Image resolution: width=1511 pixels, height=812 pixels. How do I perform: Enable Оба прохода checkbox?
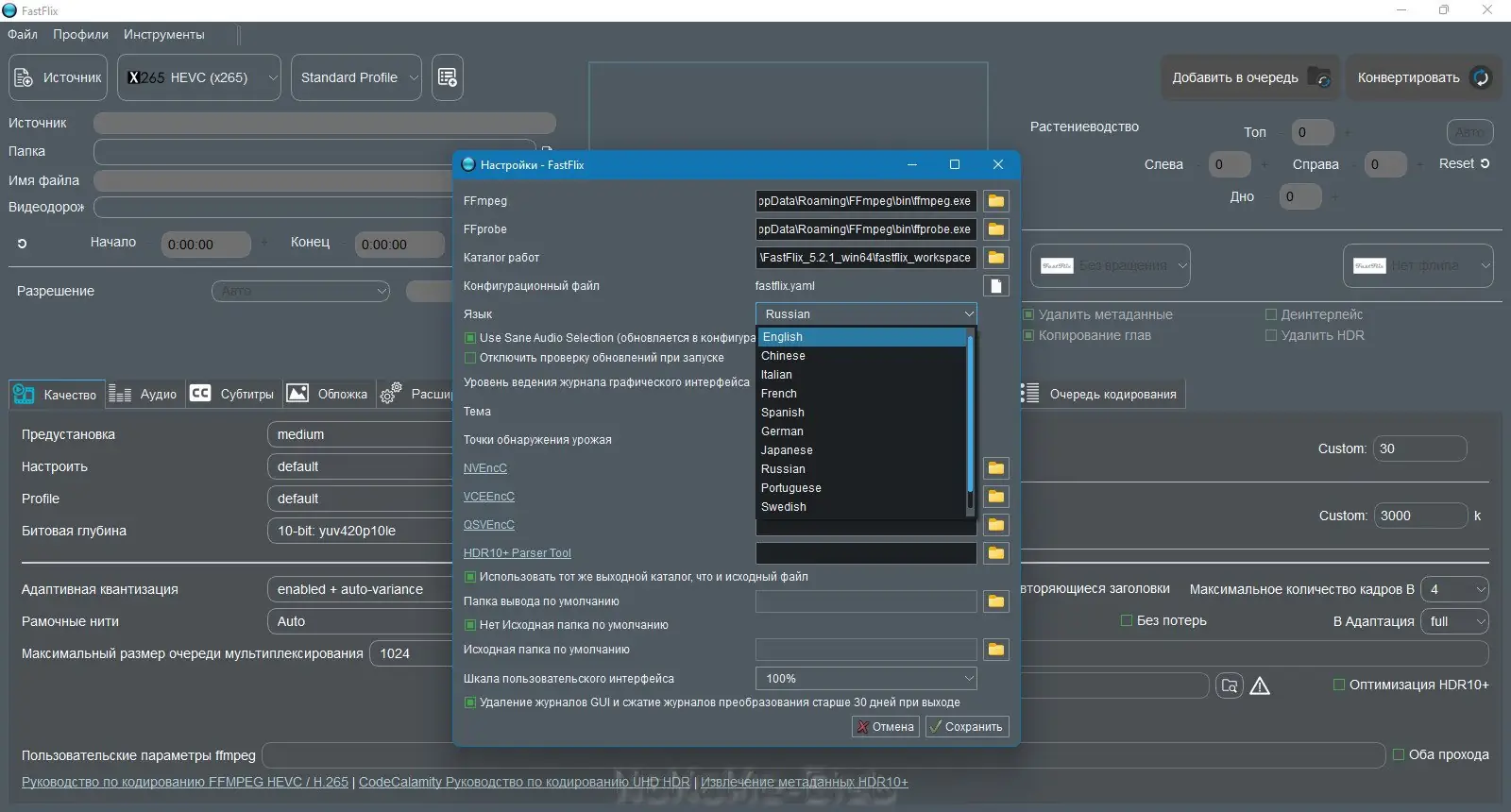[x=1399, y=754]
